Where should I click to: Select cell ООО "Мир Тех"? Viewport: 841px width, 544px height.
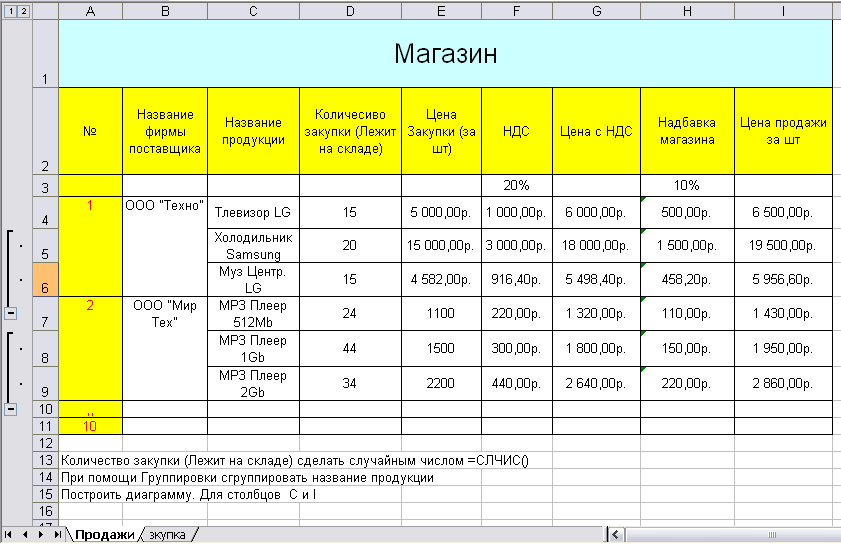[165, 348]
